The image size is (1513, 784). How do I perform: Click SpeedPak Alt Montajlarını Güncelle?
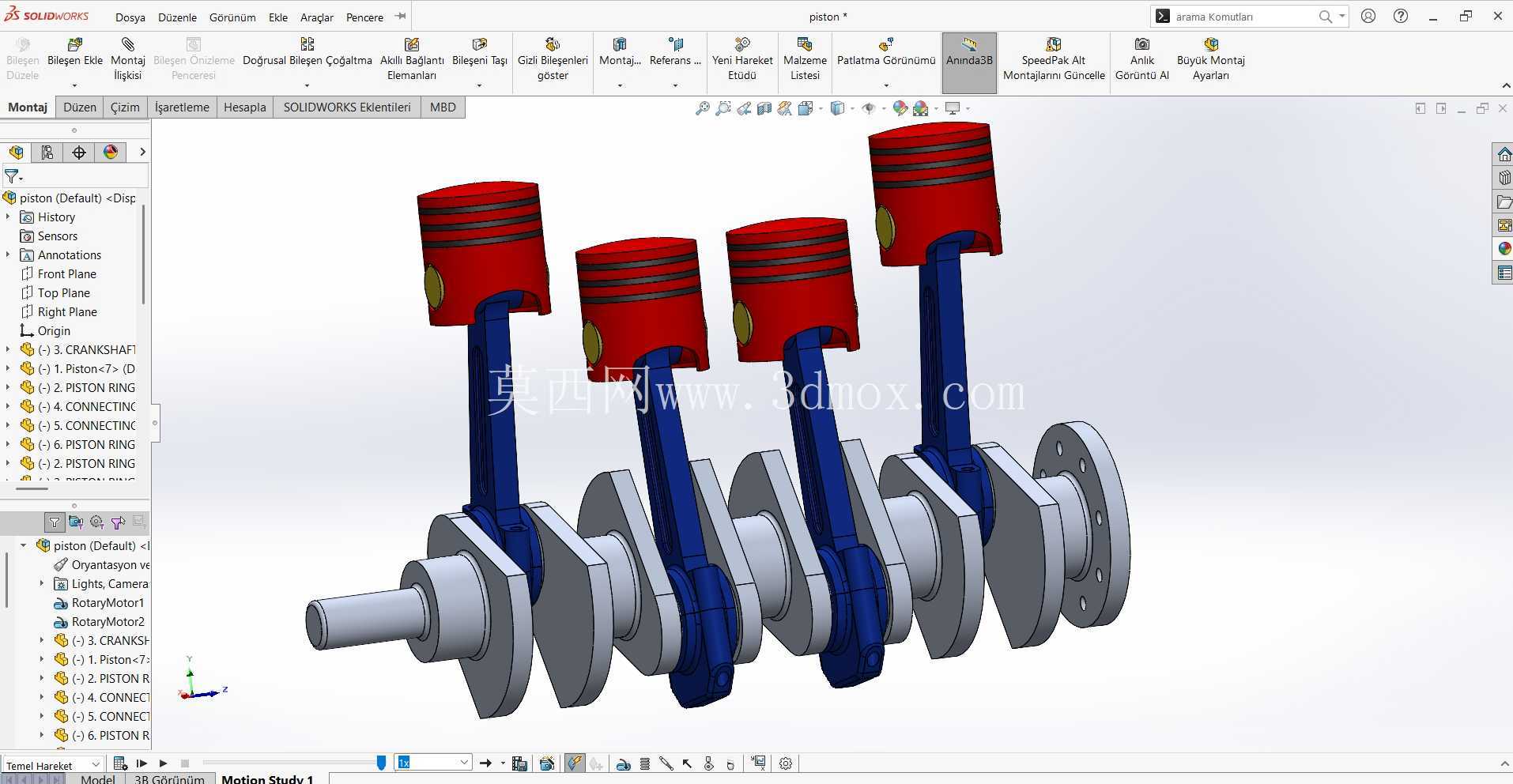pos(1054,60)
